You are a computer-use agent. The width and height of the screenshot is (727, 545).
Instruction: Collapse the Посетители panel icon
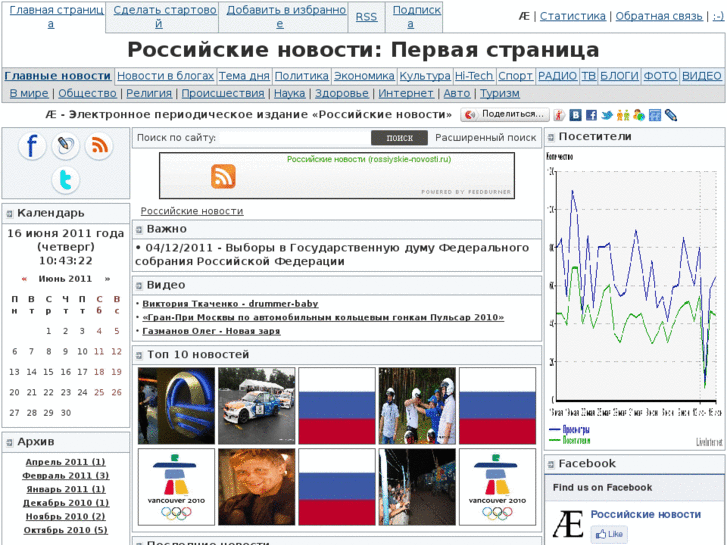[x=551, y=137]
